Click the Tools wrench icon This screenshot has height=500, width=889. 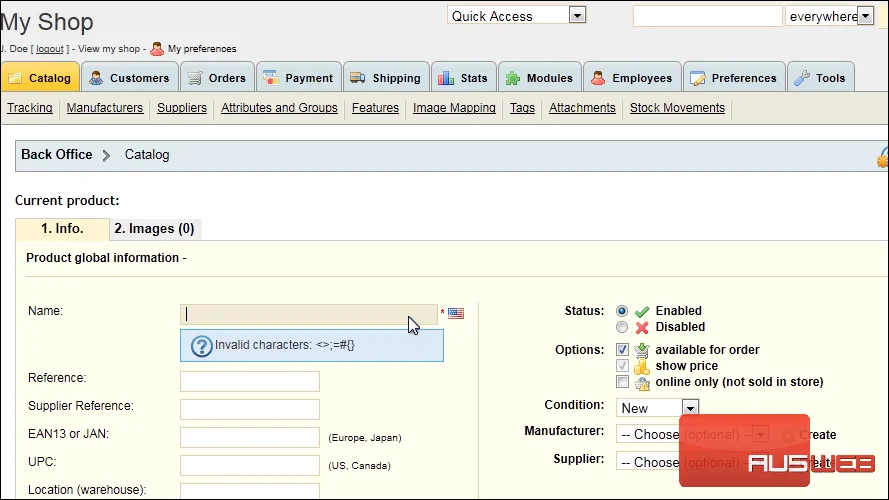pyautogui.click(x=802, y=78)
